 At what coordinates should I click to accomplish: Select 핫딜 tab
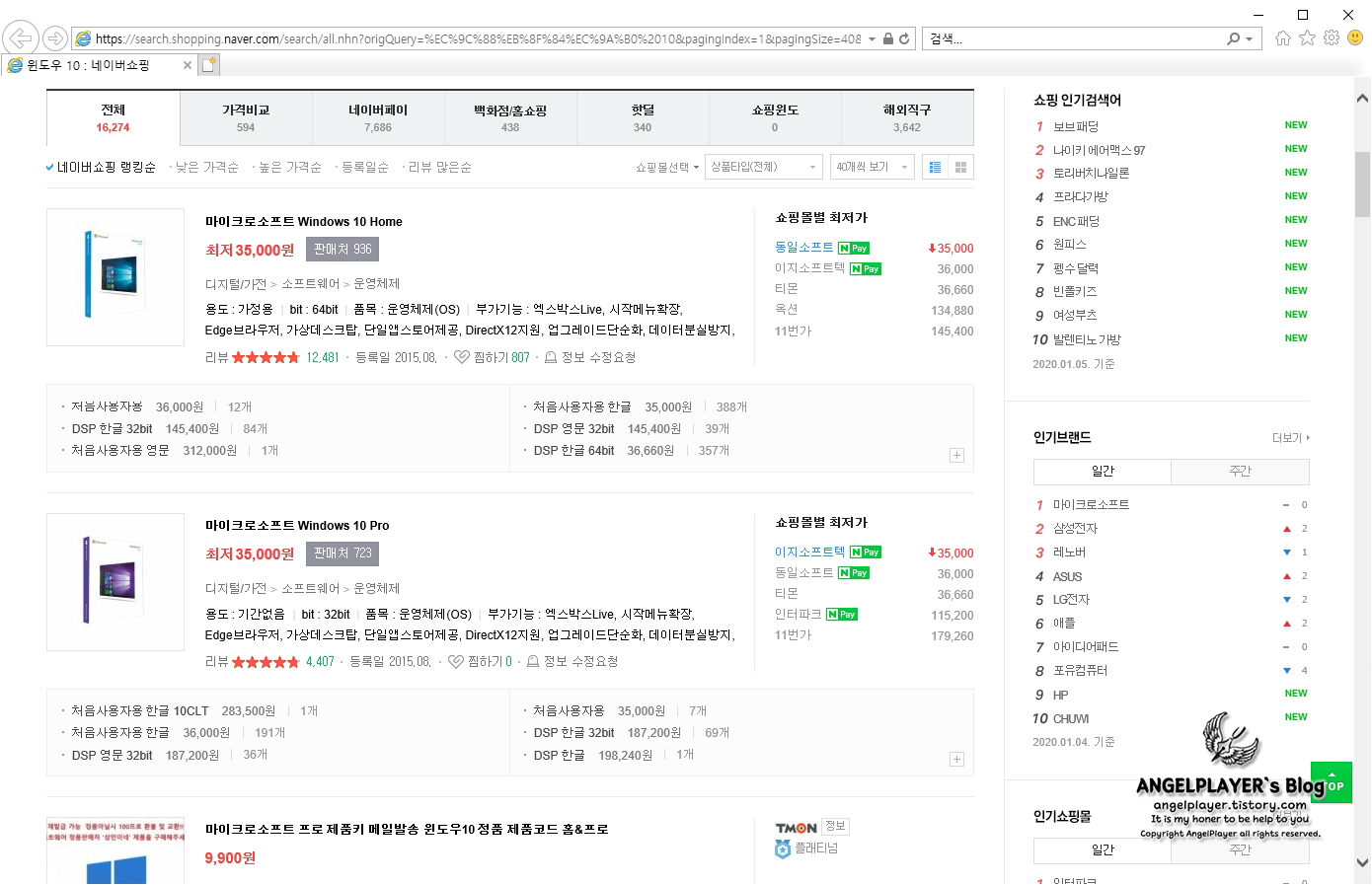[x=643, y=118]
